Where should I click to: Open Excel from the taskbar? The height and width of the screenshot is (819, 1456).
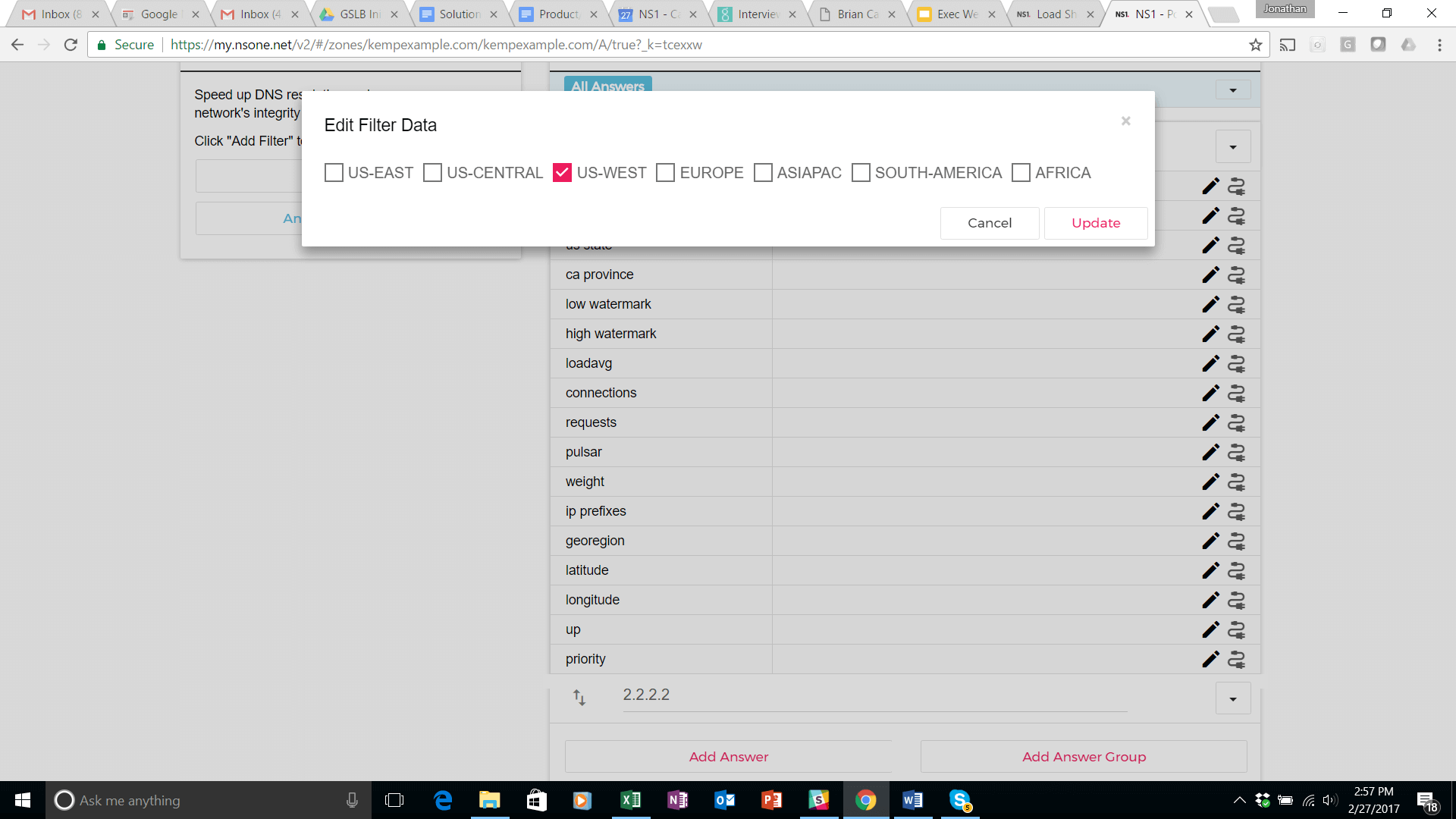[630, 800]
